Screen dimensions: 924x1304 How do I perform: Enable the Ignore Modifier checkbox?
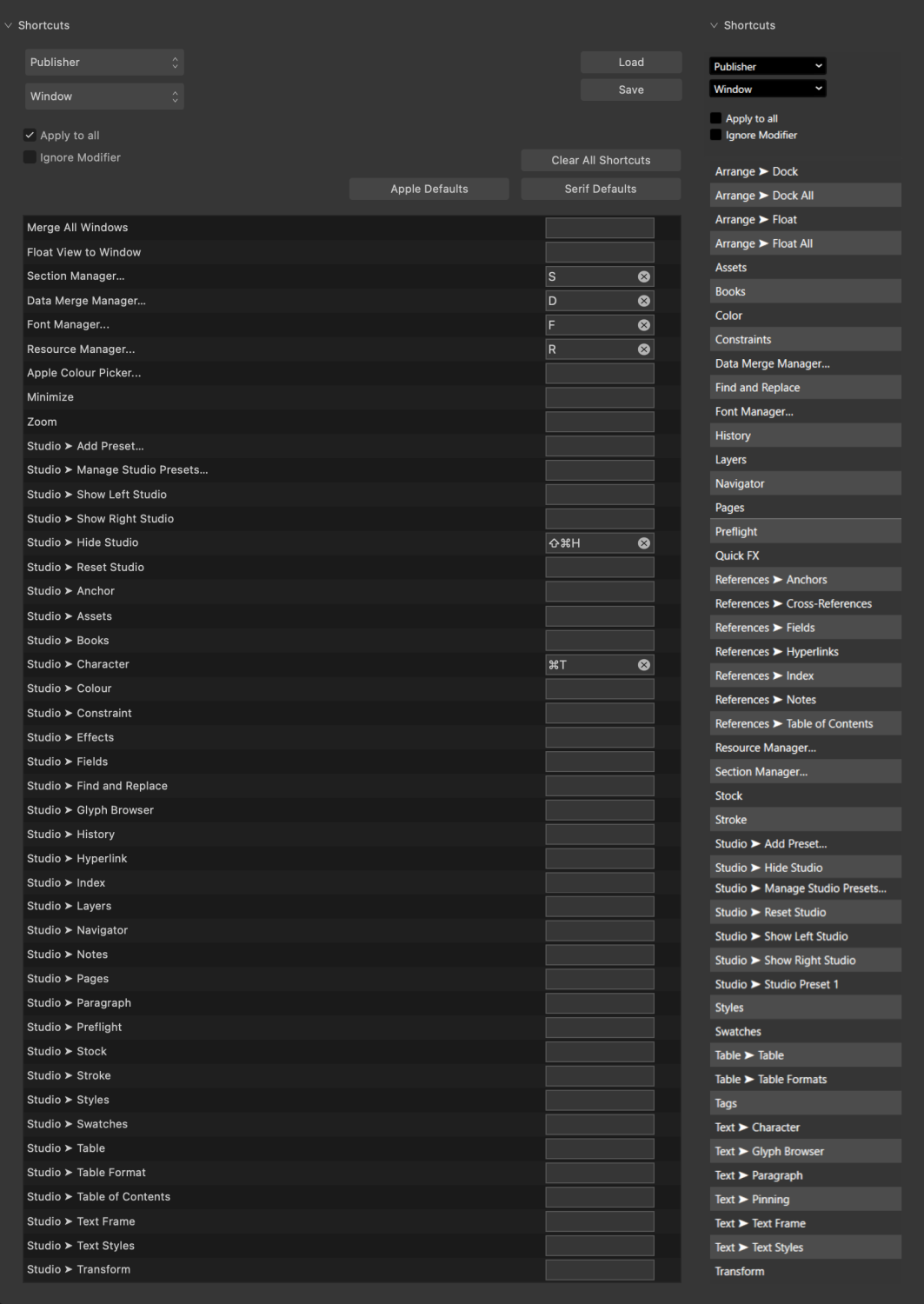(30, 157)
